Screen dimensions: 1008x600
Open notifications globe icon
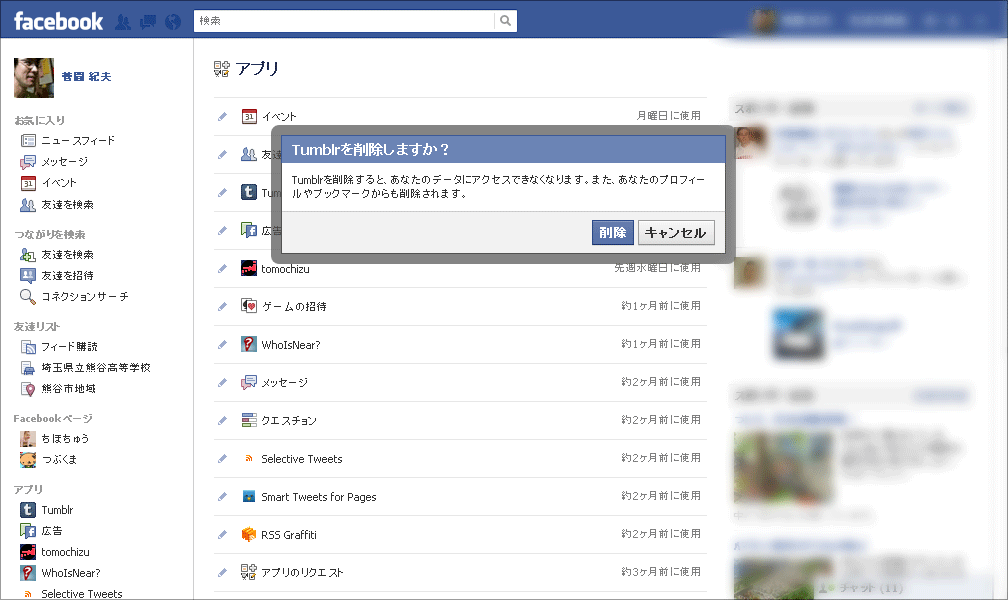(x=173, y=22)
